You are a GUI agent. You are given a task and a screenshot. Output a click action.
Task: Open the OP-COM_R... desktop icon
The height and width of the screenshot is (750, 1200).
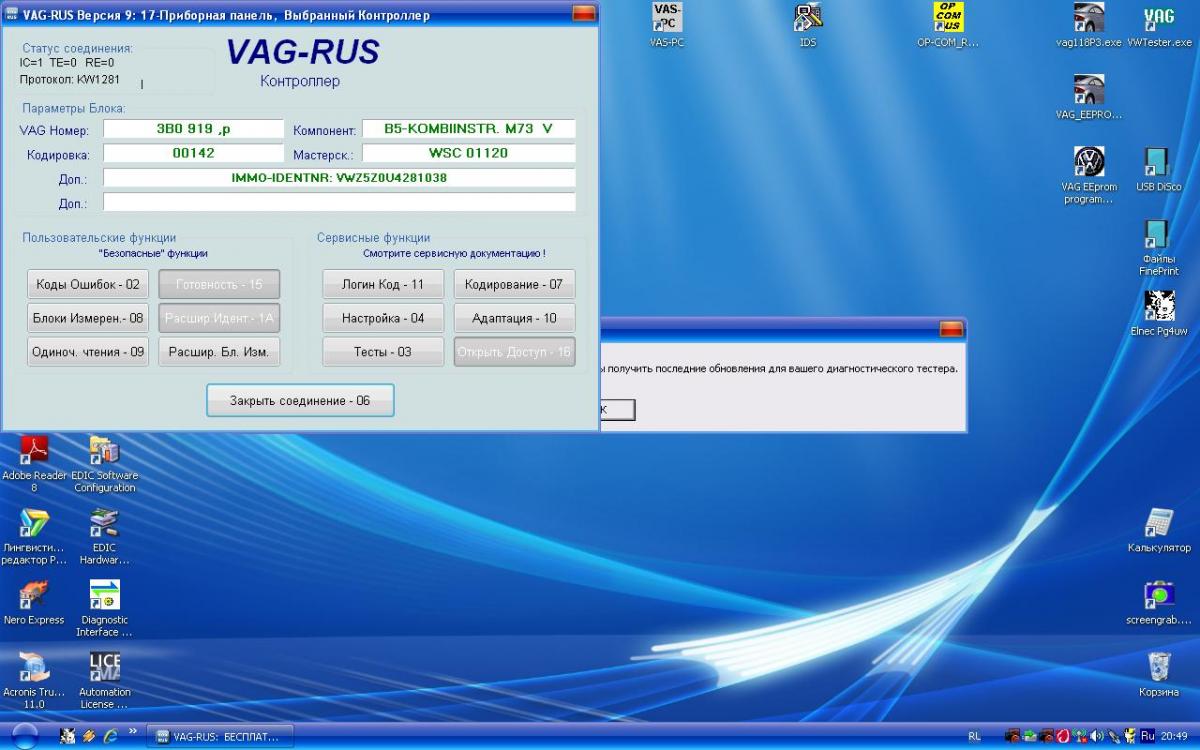pos(948,25)
